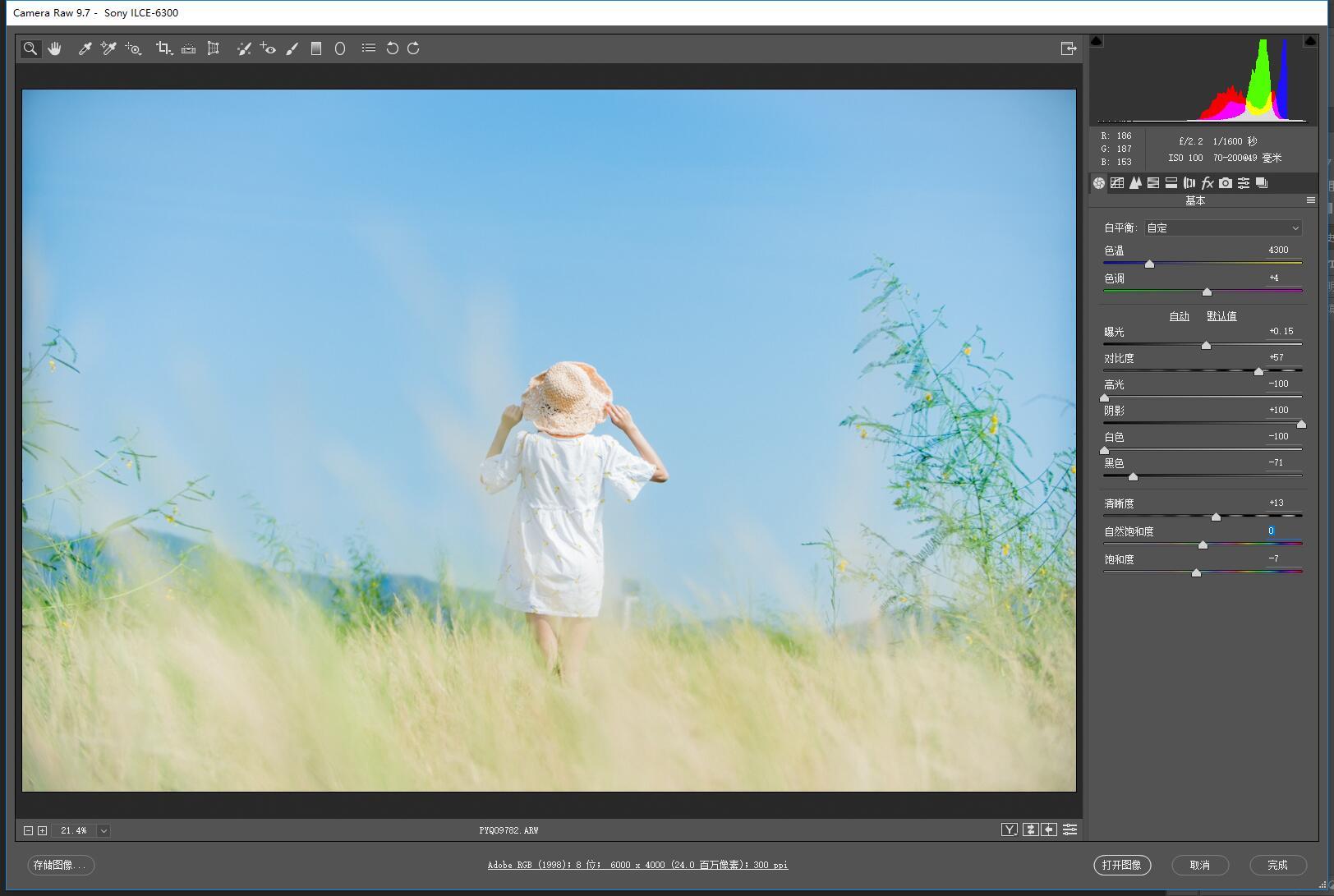This screenshot has width=1334, height=896.
Task: Click the 高光 value field -100
Action: coord(1283,384)
